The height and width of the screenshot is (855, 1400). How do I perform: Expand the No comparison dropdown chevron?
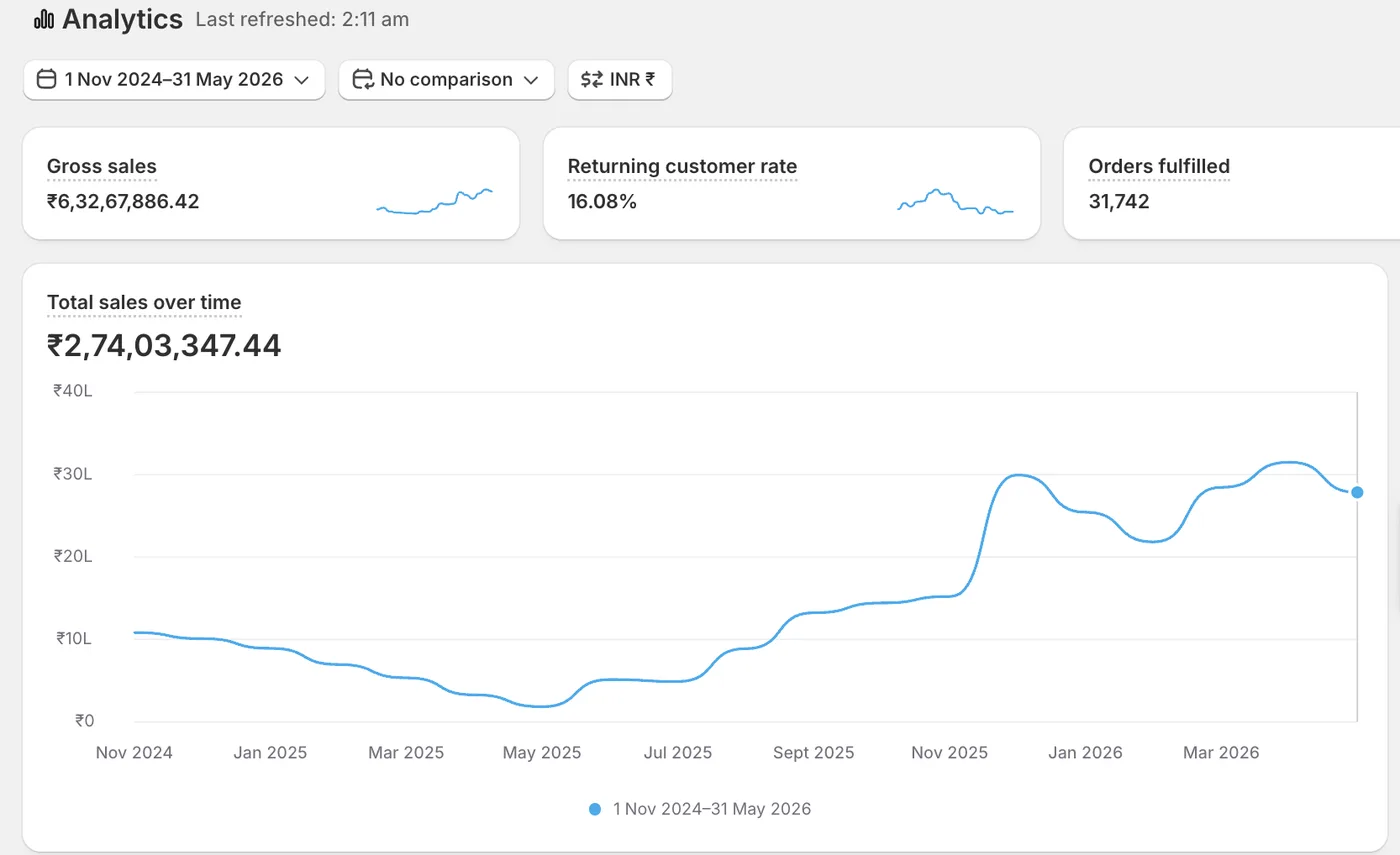[532, 80]
